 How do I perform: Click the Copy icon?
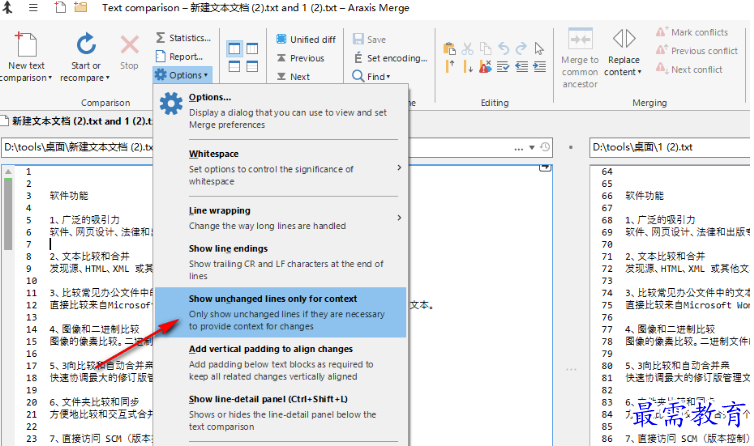(x=486, y=48)
